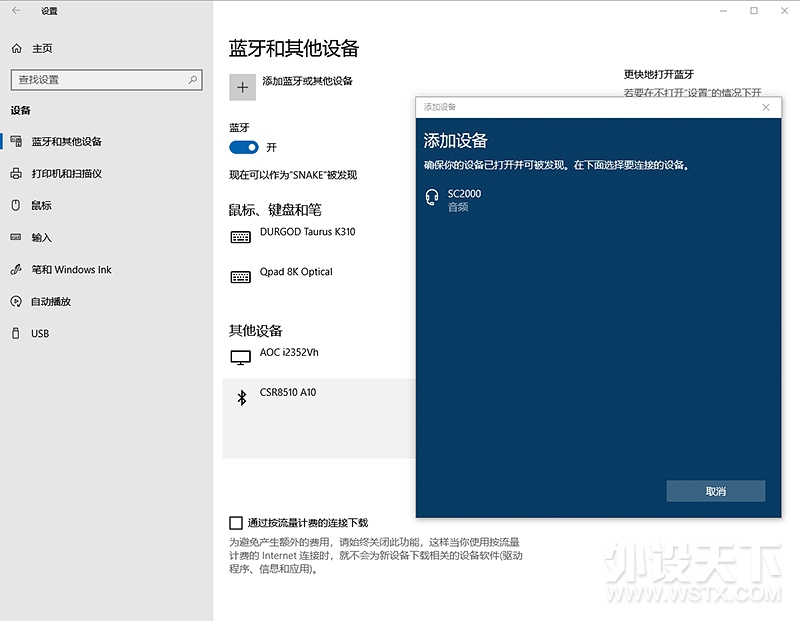800x621 pixels.
Task: Click the search magnifier icon
Action: click(x=192, y=80)
